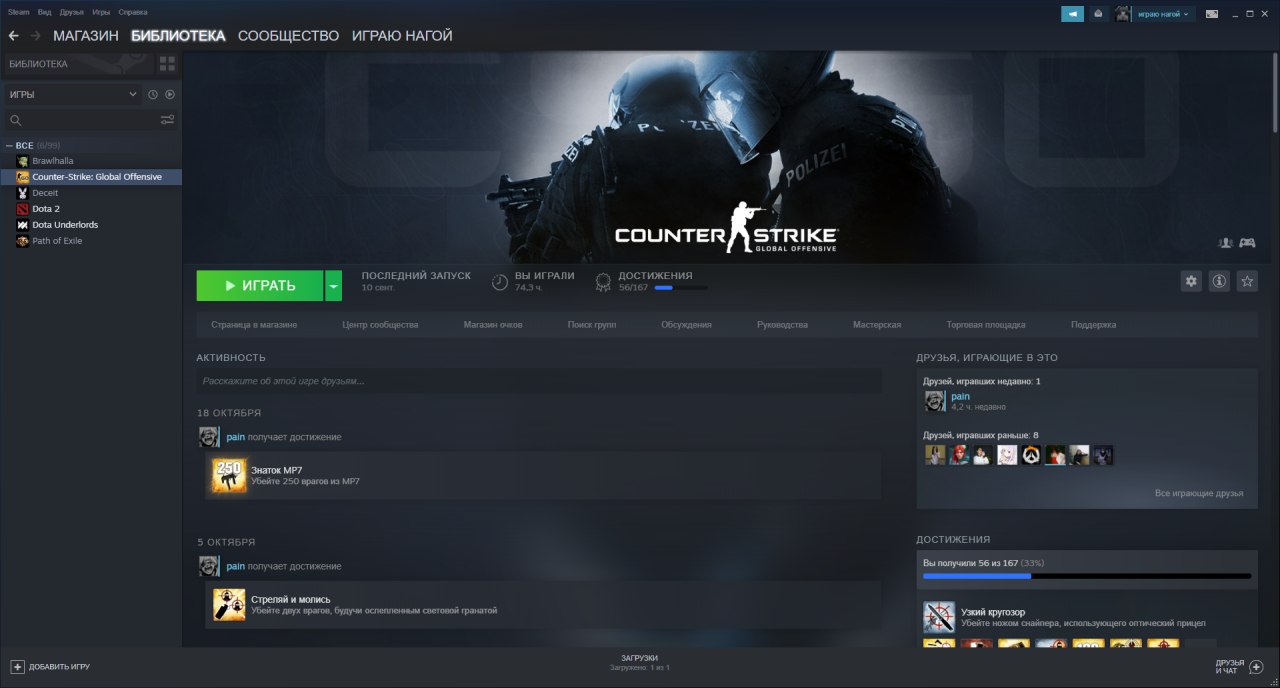
Task: Open the Игры menu
Action: 101,12
